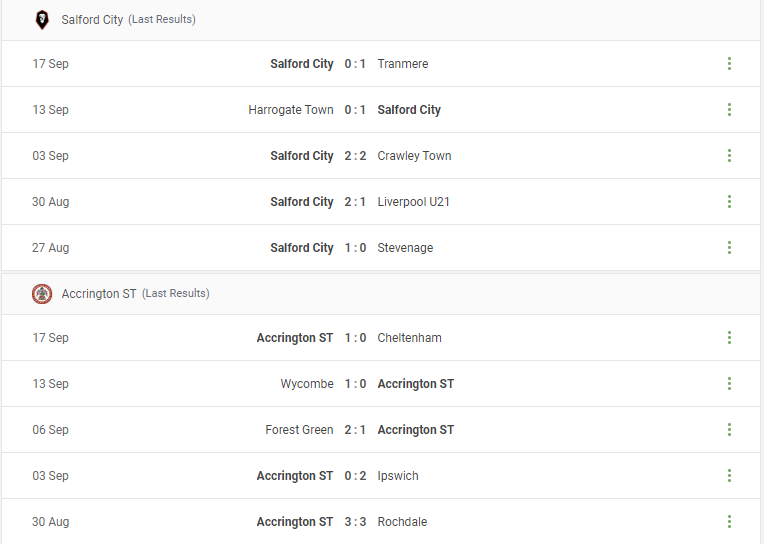Open three-dot menu for Ipswich match

click(729, 476)
